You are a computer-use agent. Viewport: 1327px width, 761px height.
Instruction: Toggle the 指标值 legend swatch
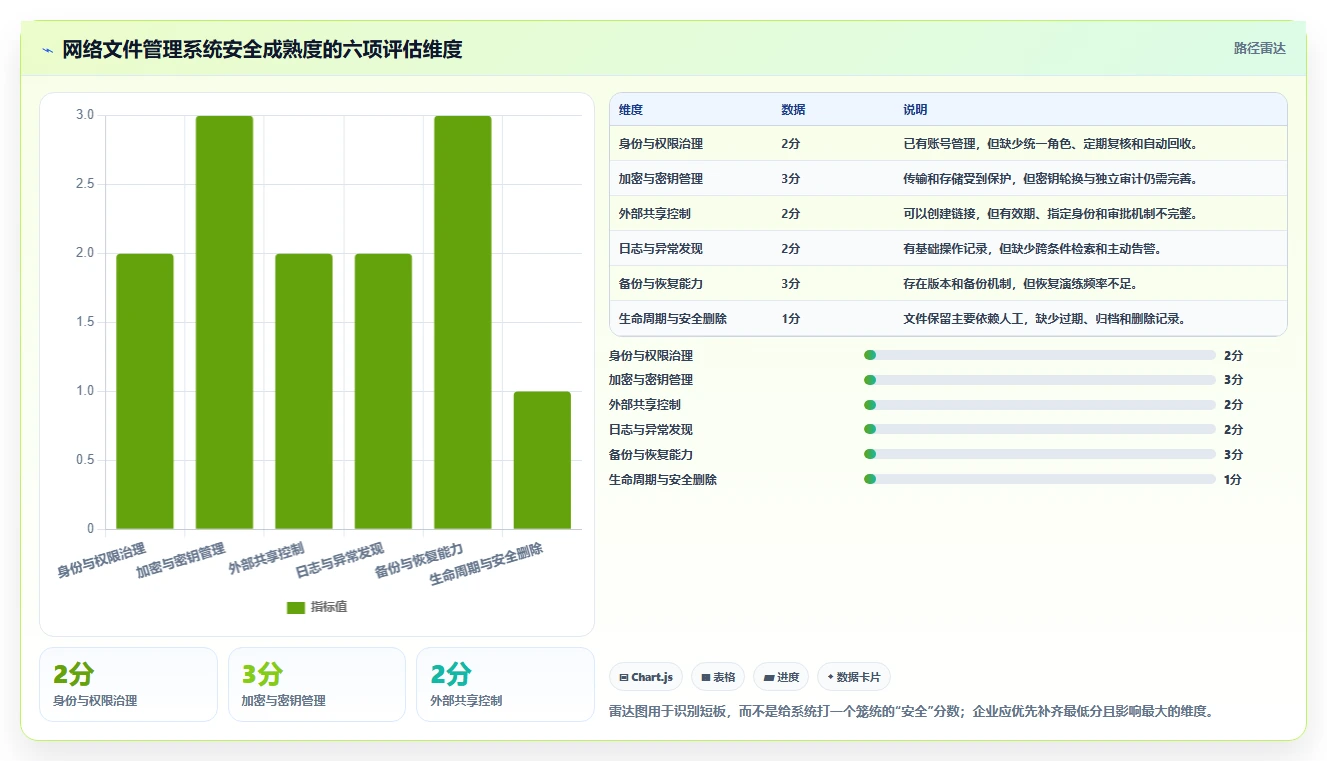[x=295, y=607]
